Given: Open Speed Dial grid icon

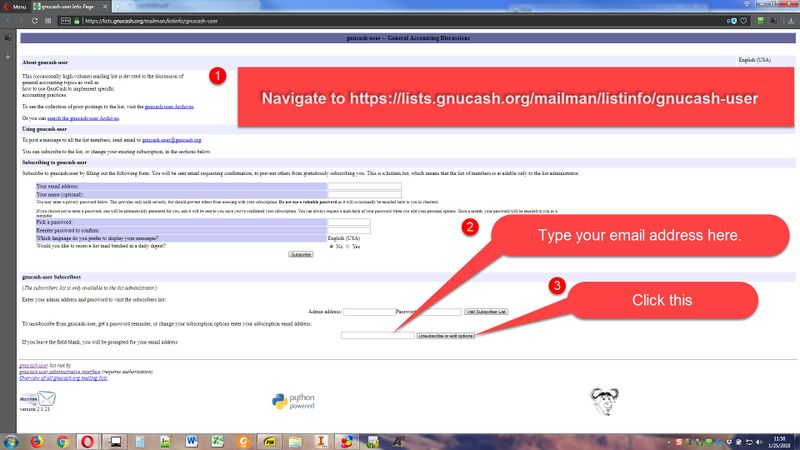Looking at the screenshot, I should pyautogui.click(x=48, y=21).
